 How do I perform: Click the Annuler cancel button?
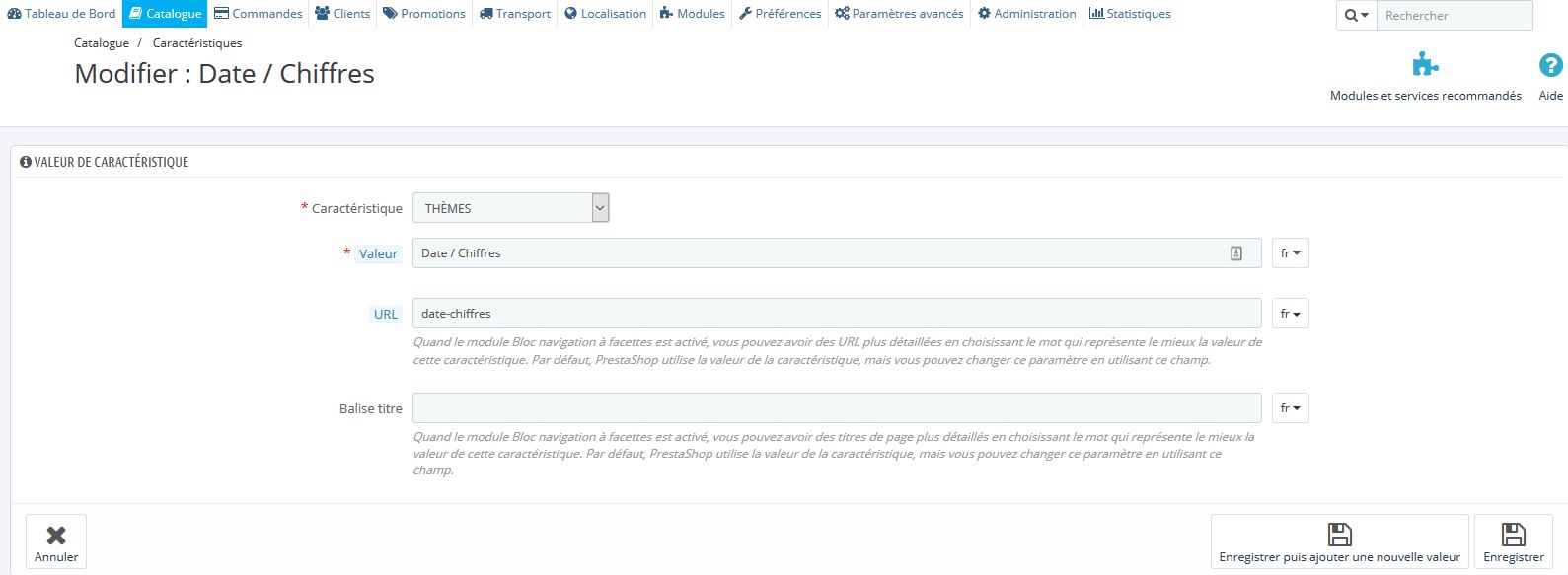56,541
